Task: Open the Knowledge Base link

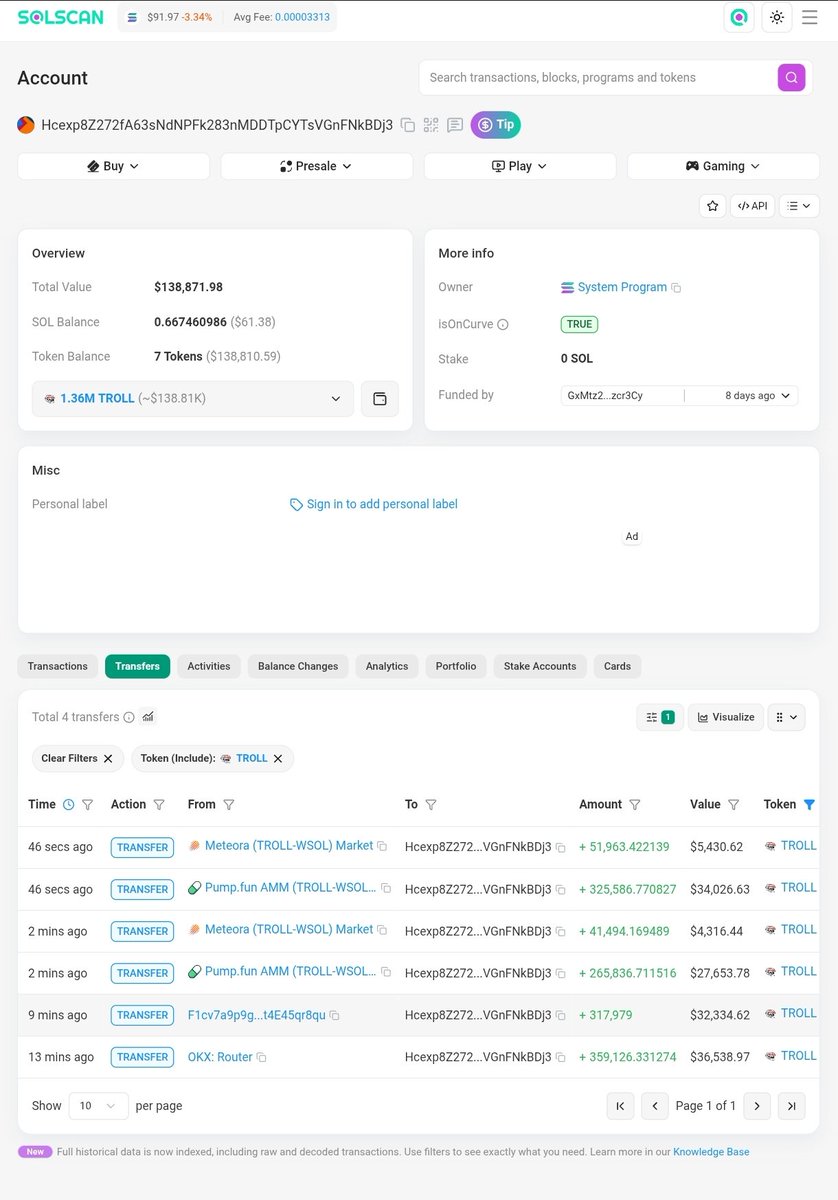Action: pos(711,1152)
